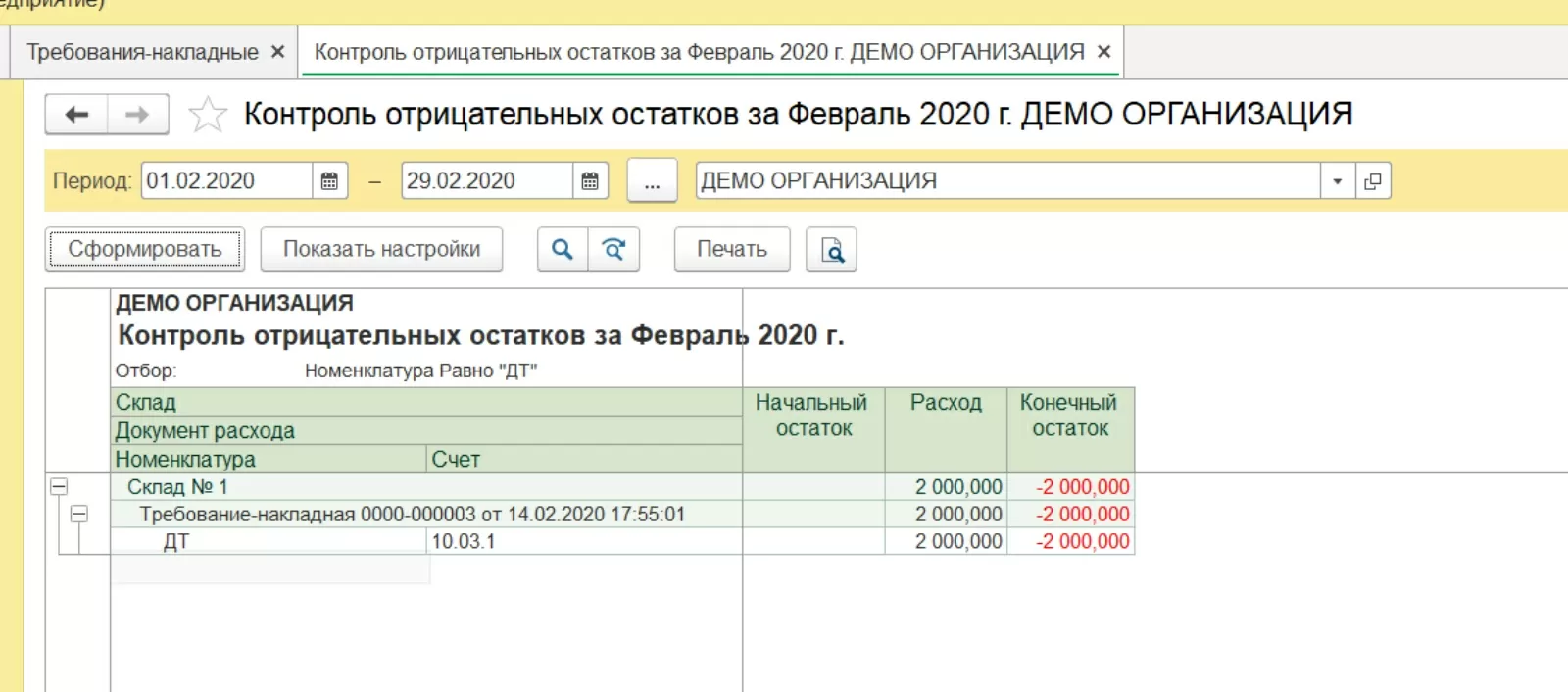Open the selected organization form icon
1568x692 pixels.
[x=1373, y=181]
